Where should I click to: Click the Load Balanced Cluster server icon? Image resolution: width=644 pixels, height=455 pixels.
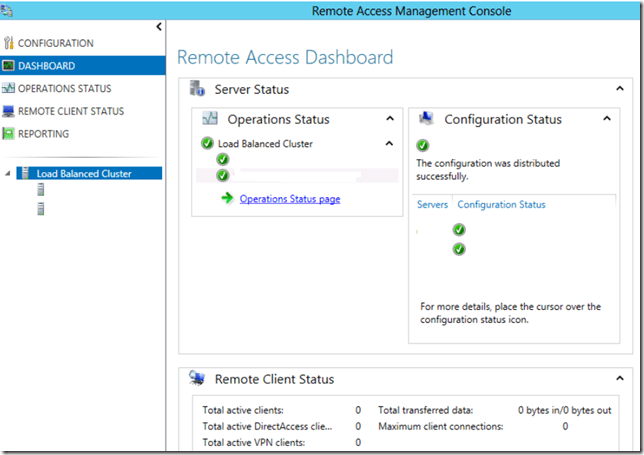[x=24, y=173]
